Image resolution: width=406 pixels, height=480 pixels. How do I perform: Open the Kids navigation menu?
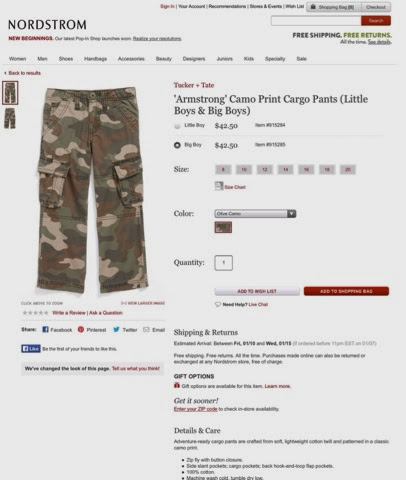pos(249,59)
